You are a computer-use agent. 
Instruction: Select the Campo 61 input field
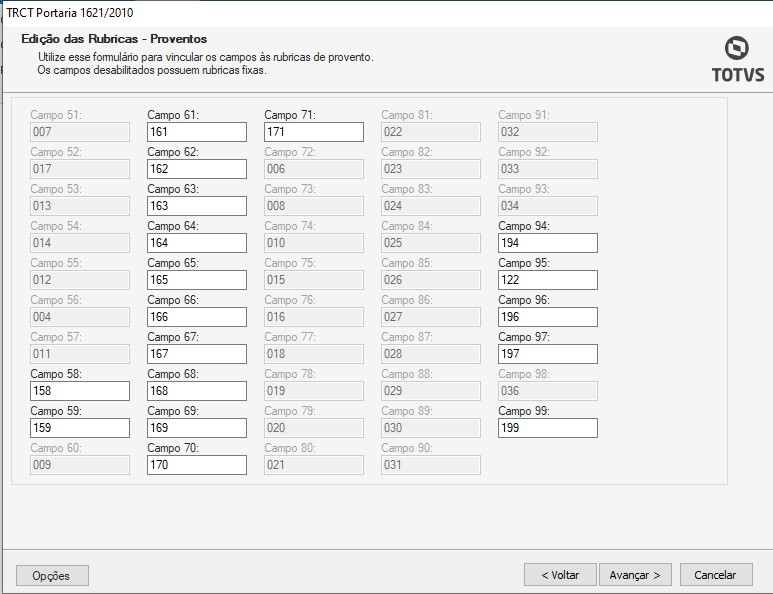click(x=196, y=132)
